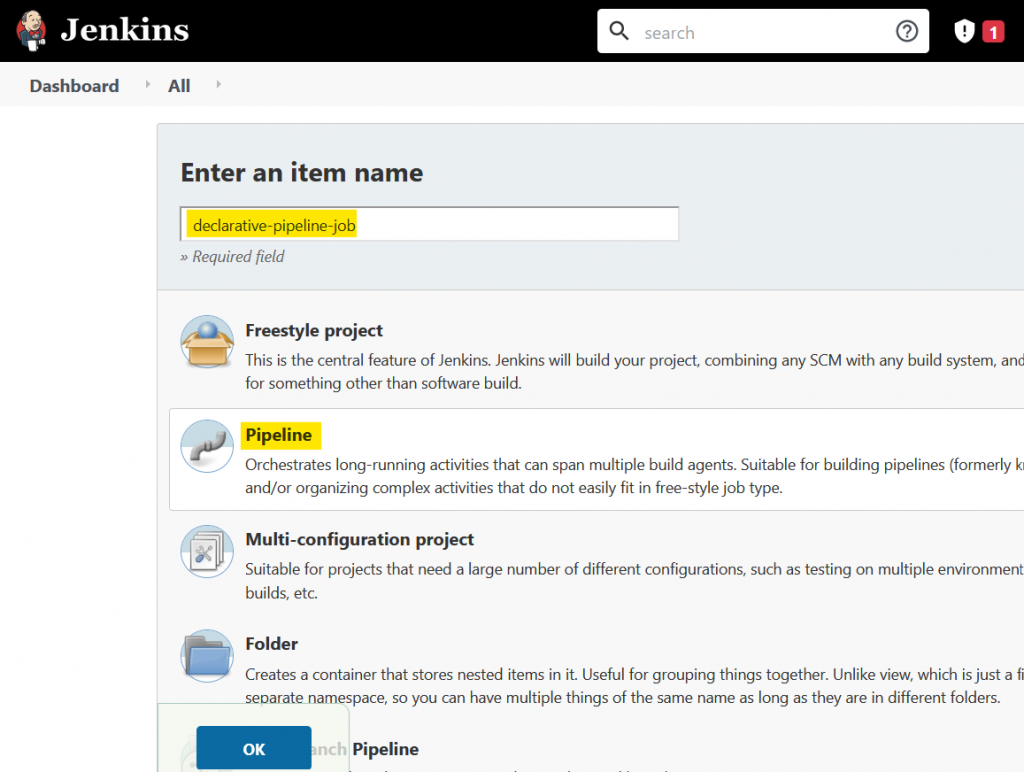Click the Enter an item name heading
The image size is (1024, 772).
[302, 172]
